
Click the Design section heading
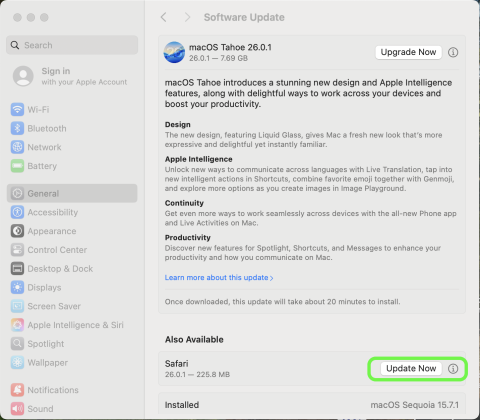pos(178,124)
